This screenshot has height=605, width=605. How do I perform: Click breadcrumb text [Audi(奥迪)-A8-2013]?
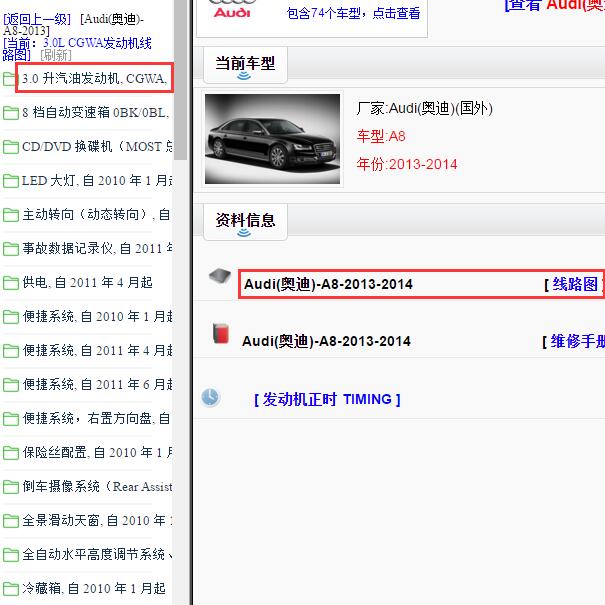[x=73, y=24]
